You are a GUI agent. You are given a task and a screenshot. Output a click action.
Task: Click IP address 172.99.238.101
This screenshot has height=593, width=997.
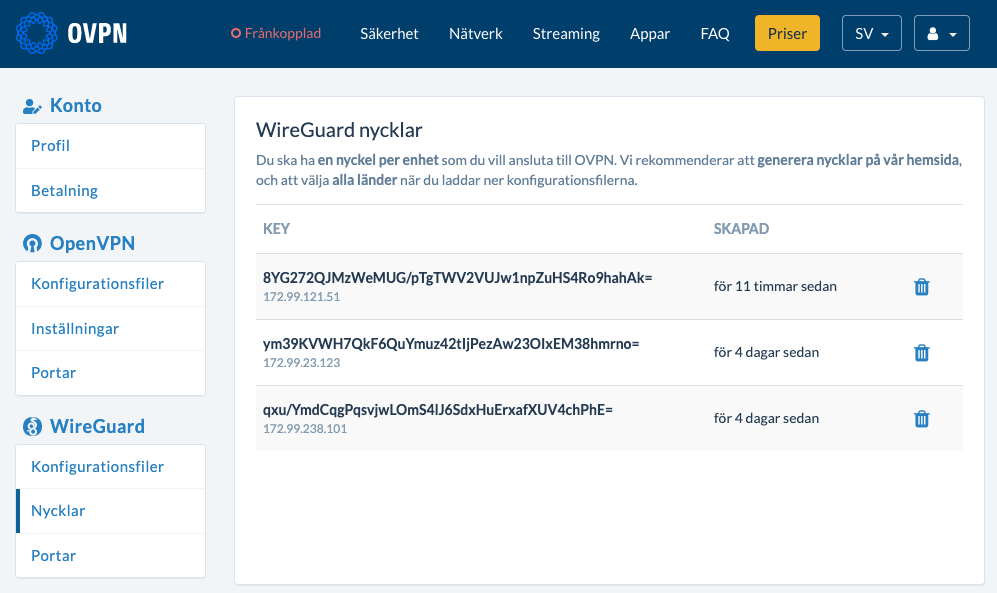tap(305, 429)
